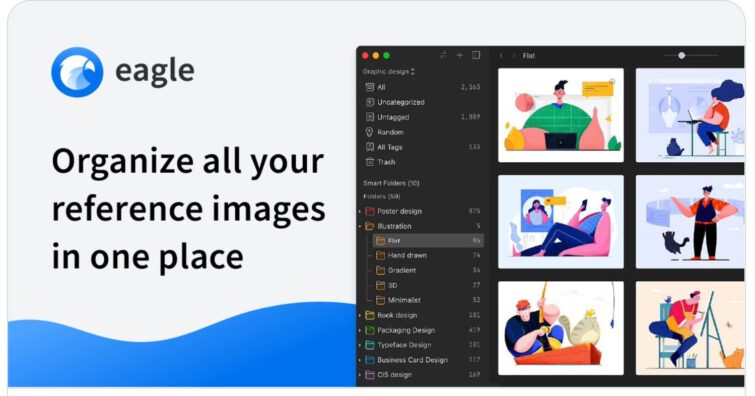
Task: Open the man at laptop illustration thumbnail
Action: pos(561,115)
